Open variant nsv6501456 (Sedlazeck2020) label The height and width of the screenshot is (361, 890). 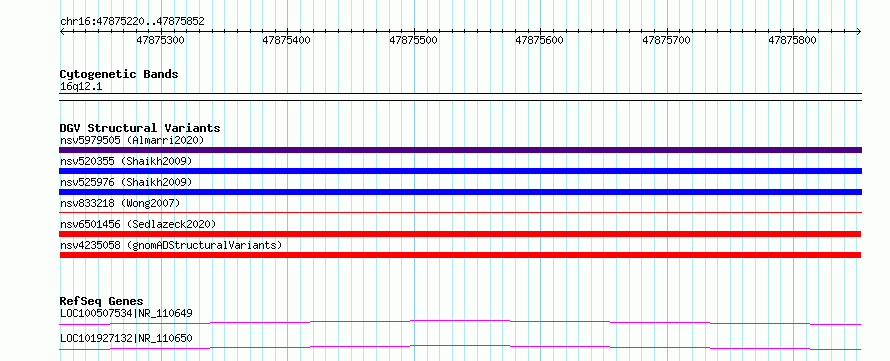(x=138, y=224)
